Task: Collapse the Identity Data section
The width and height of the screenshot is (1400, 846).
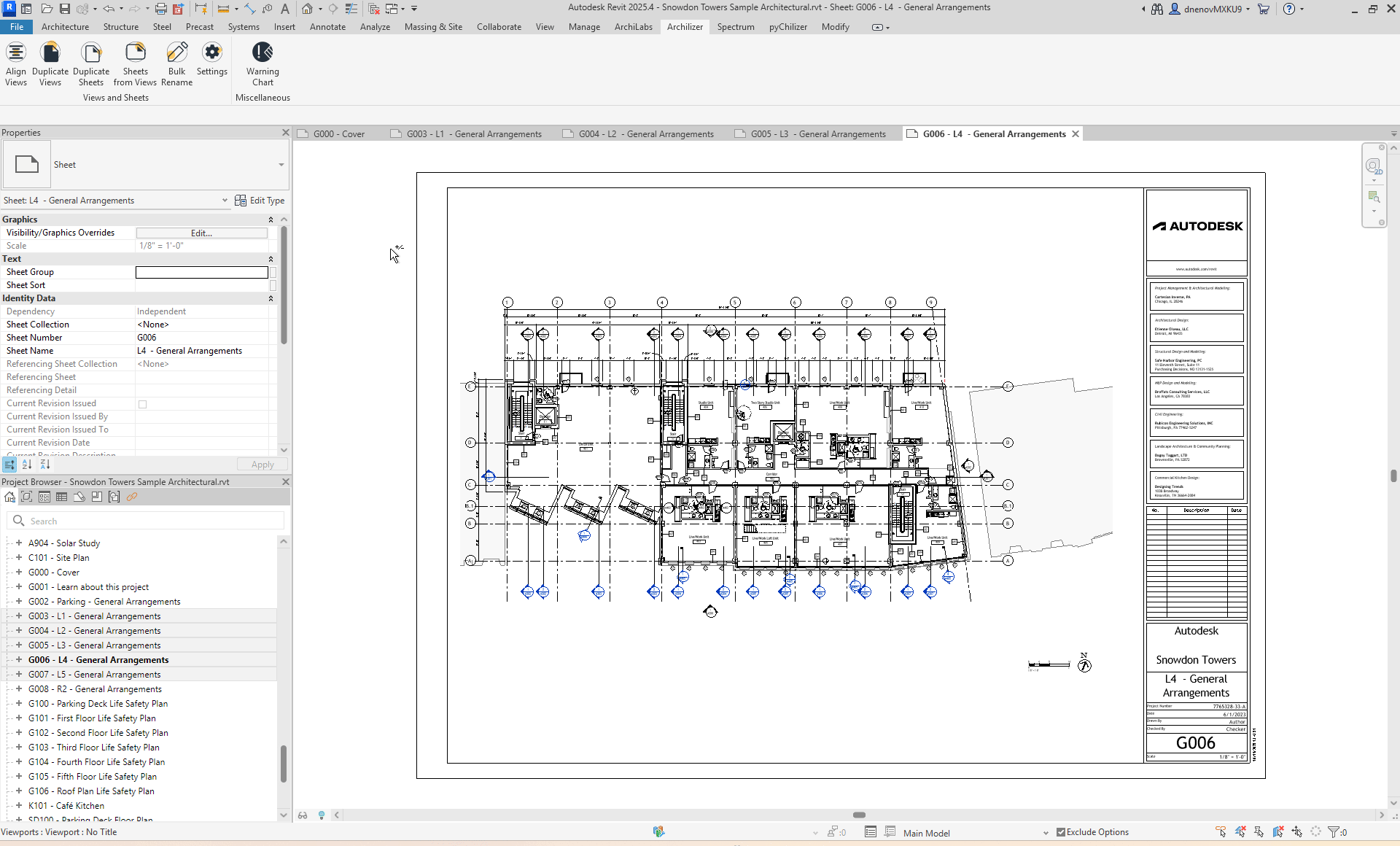Action: [271, 298]
